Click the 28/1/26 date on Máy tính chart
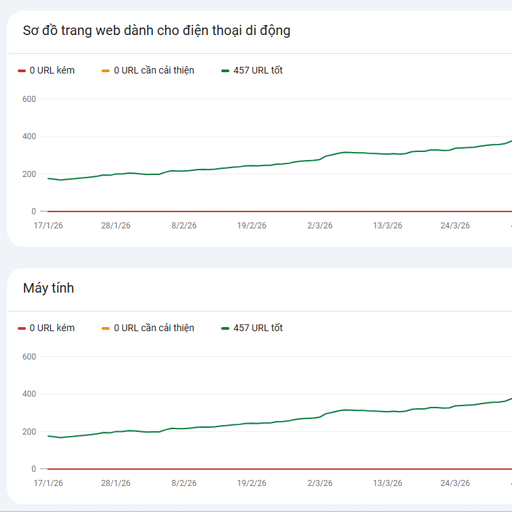The width and height of the screenshot is (512, 512). click(116, 483)
